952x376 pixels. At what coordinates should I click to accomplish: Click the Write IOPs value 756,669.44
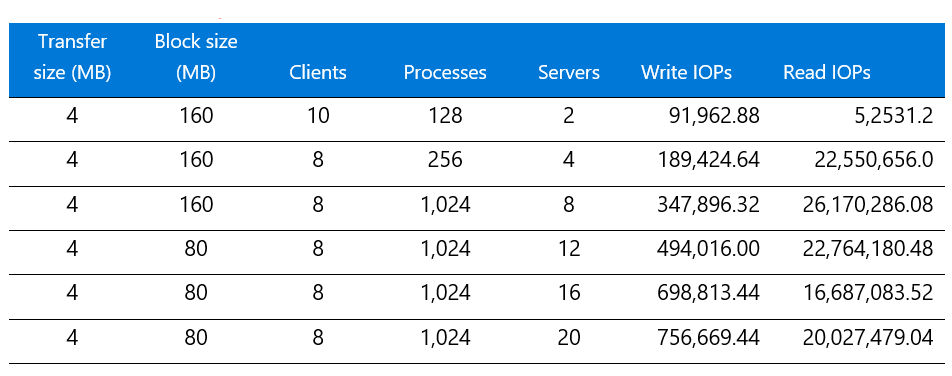click(x=709, y=337)
